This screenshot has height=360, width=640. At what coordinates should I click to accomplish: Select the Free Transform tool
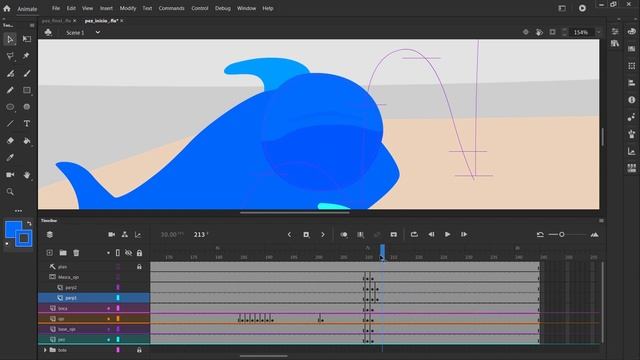tap(27, 39)
